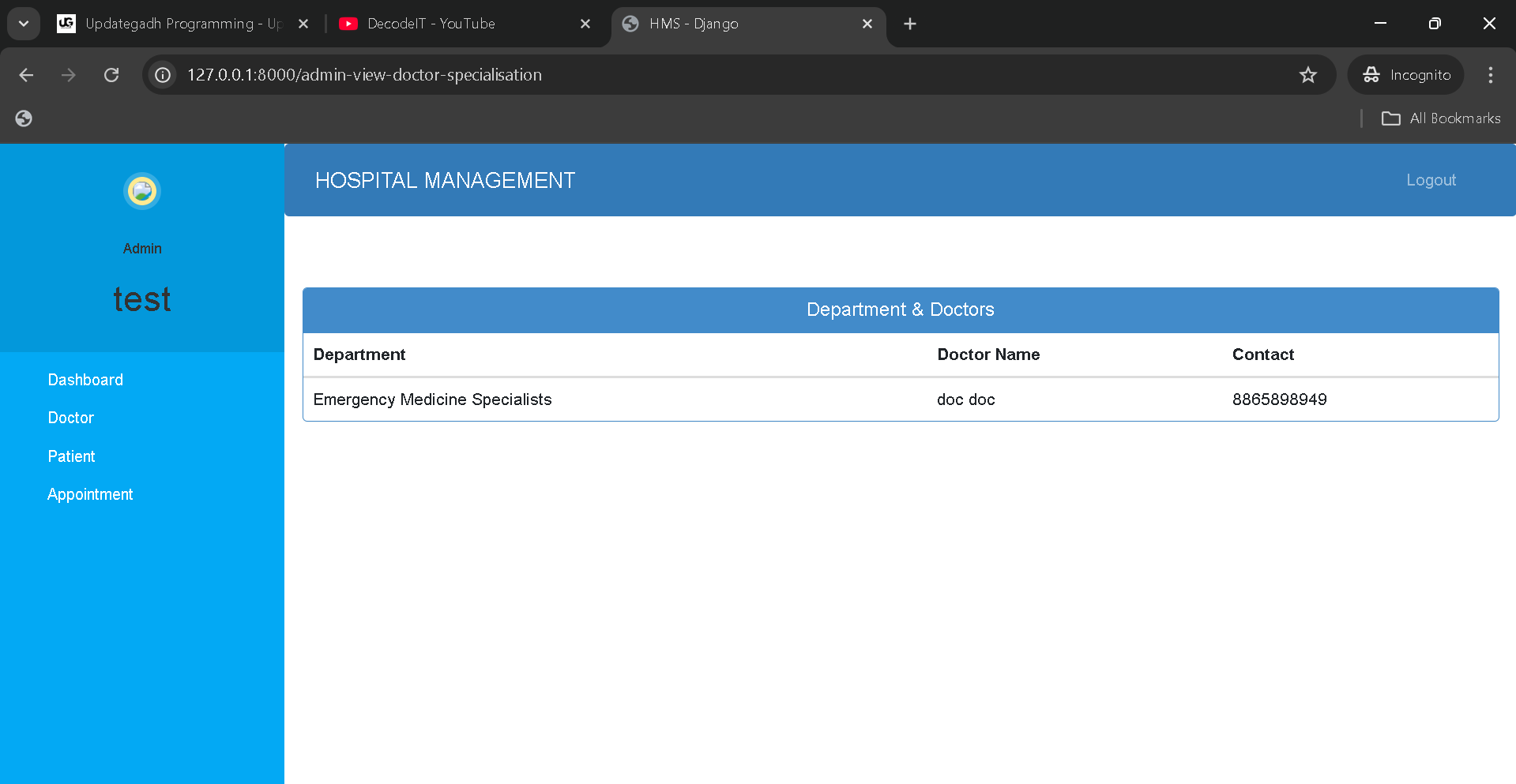Open the Doctor sidebar section
Screen dimensions: 1516x784
[x=71, y=418]
